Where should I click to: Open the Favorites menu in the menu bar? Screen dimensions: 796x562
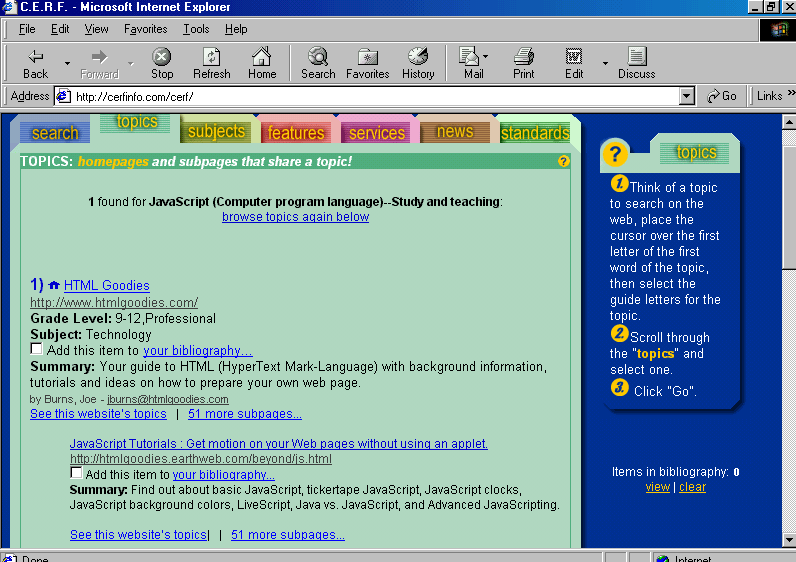[x=146, y=29]
